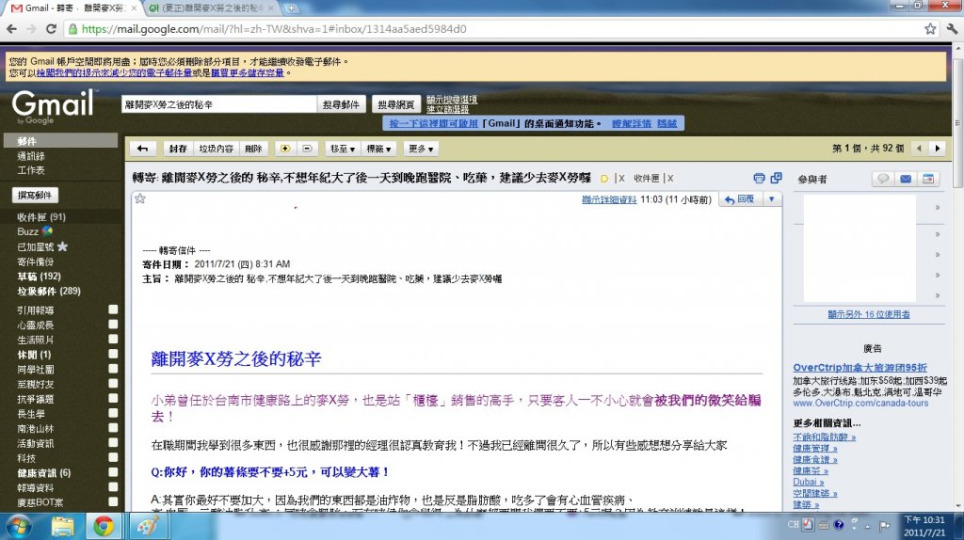Bookmark this page with the star icon

click(930, 29)
